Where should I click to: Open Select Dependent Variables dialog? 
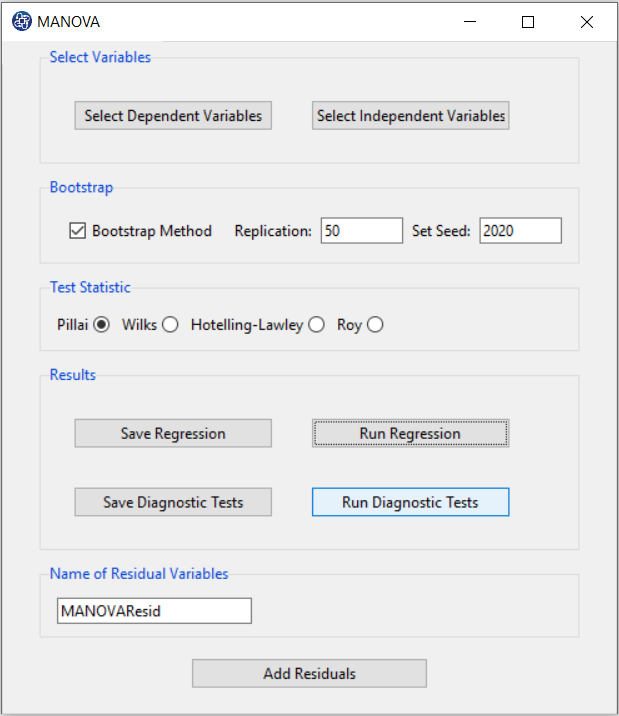(173, 116)
